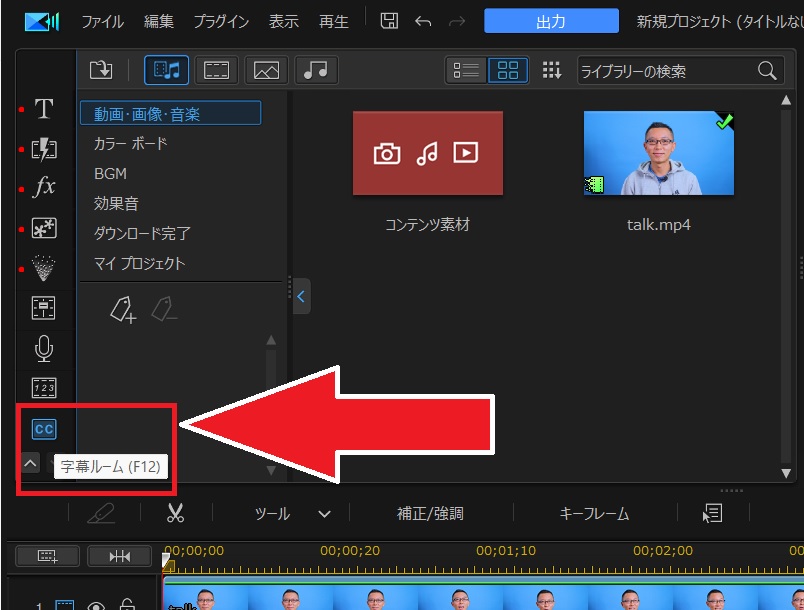Toggle track 1 visibility eye icon
The image size is (804, 610).
pyautogui.click(x=96, y=605)
